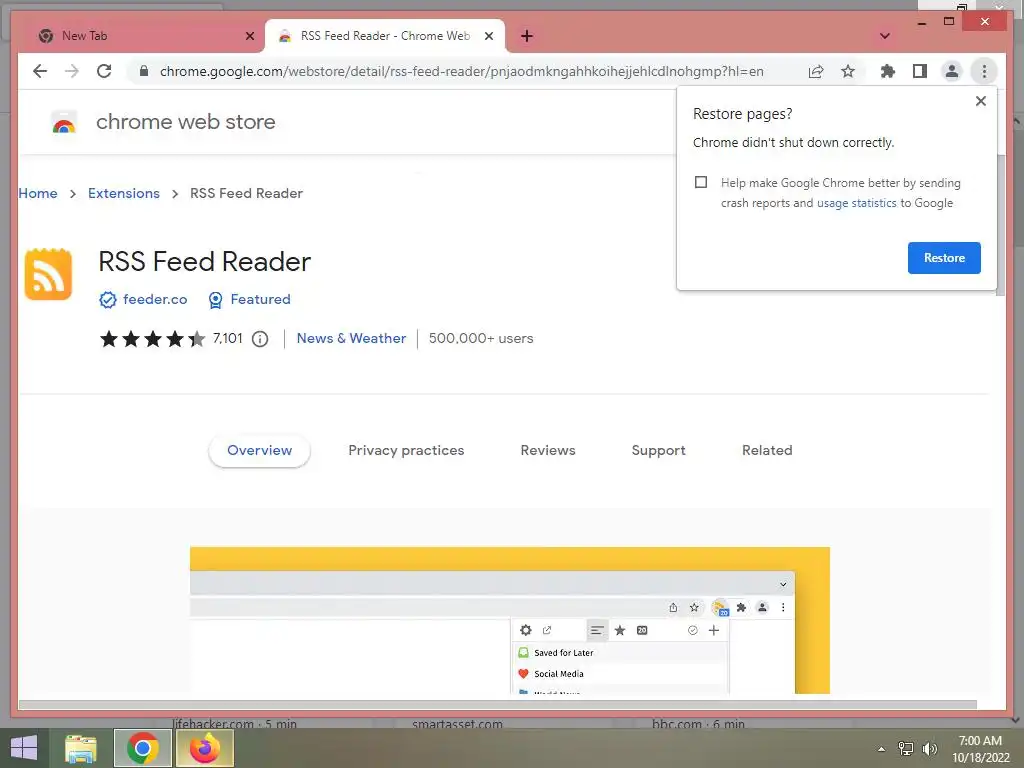The height and width of the screenshot is (768, 1024).
Task: Open the network tray icon
Action: [x=905, y=749]
